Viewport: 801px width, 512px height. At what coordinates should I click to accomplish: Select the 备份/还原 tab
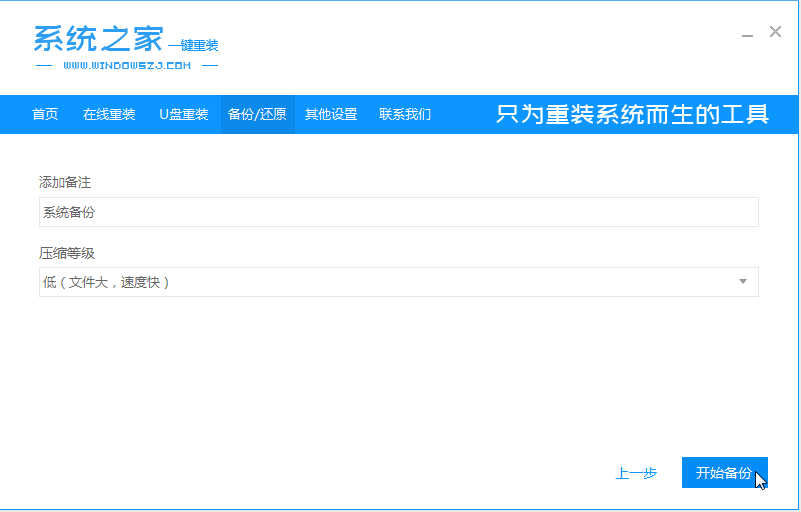[257, 114]
